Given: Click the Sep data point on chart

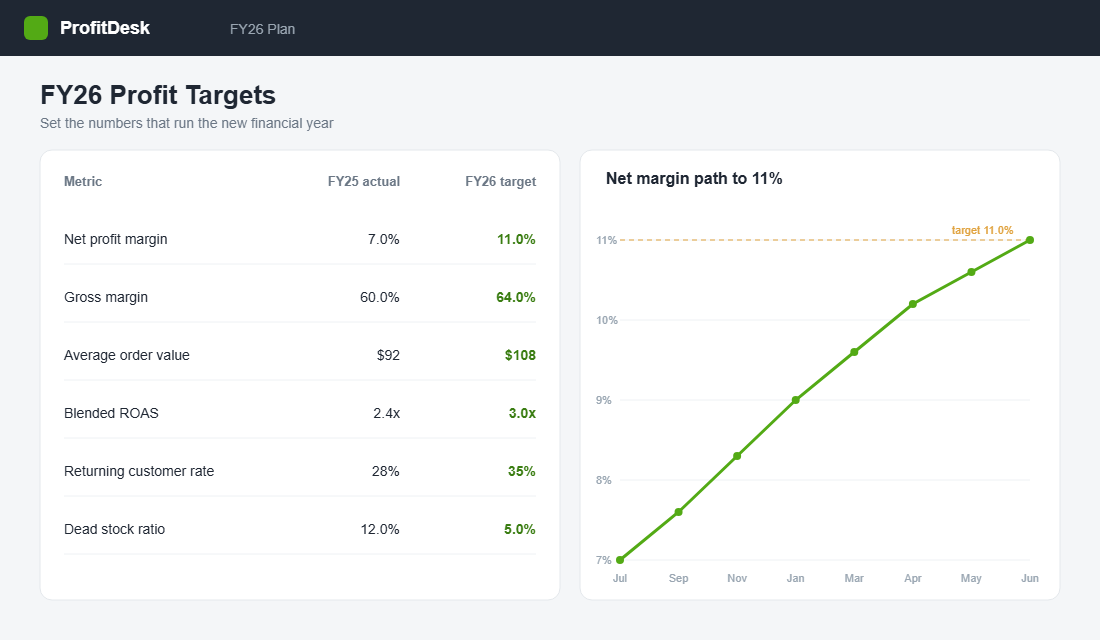Looking at the screenshot, I should pyautogui.click(x=678, y=512).
